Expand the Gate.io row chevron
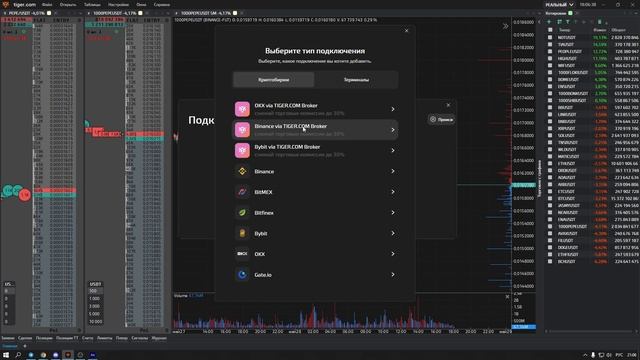The height and width of the screenshot is (360, 640). point(393,275)
